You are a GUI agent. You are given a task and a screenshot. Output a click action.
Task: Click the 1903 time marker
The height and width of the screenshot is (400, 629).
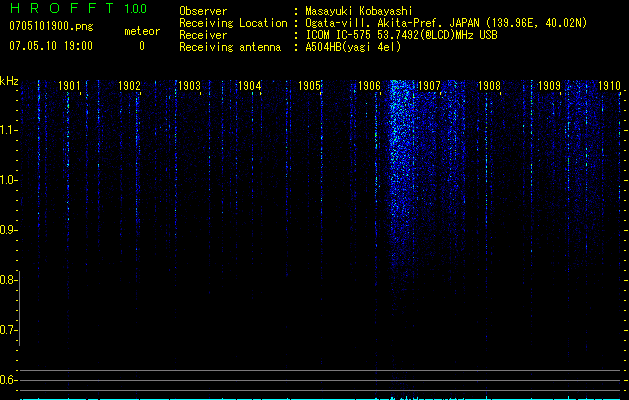[189, 86]
